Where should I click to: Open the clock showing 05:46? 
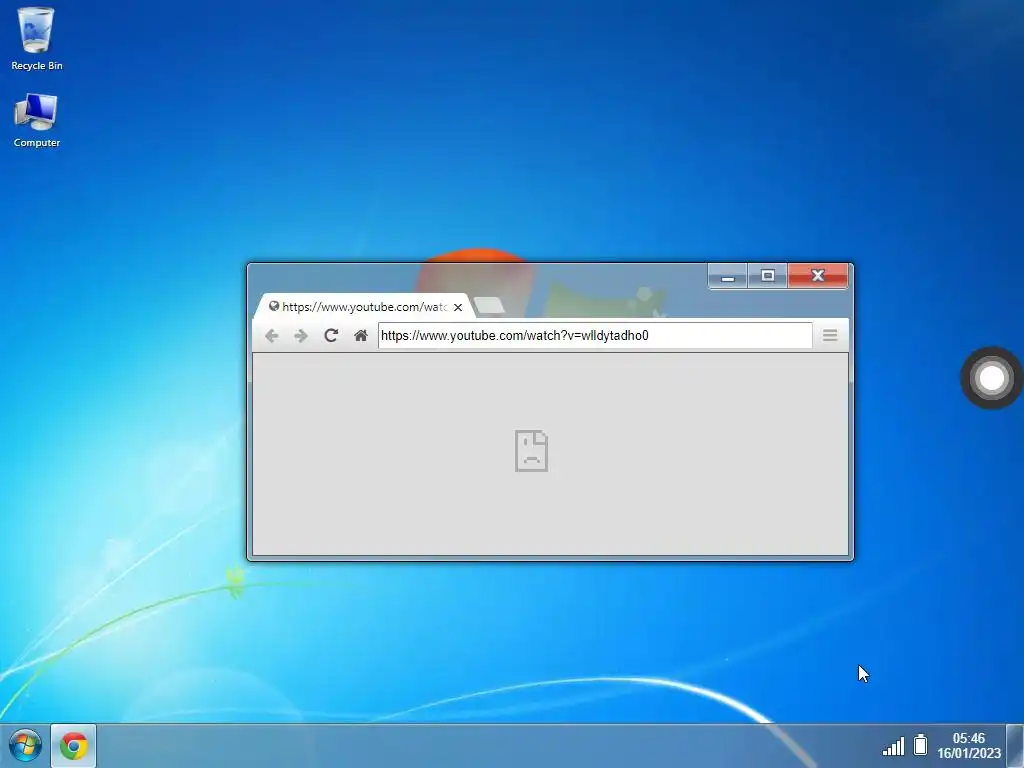[968, 745]
